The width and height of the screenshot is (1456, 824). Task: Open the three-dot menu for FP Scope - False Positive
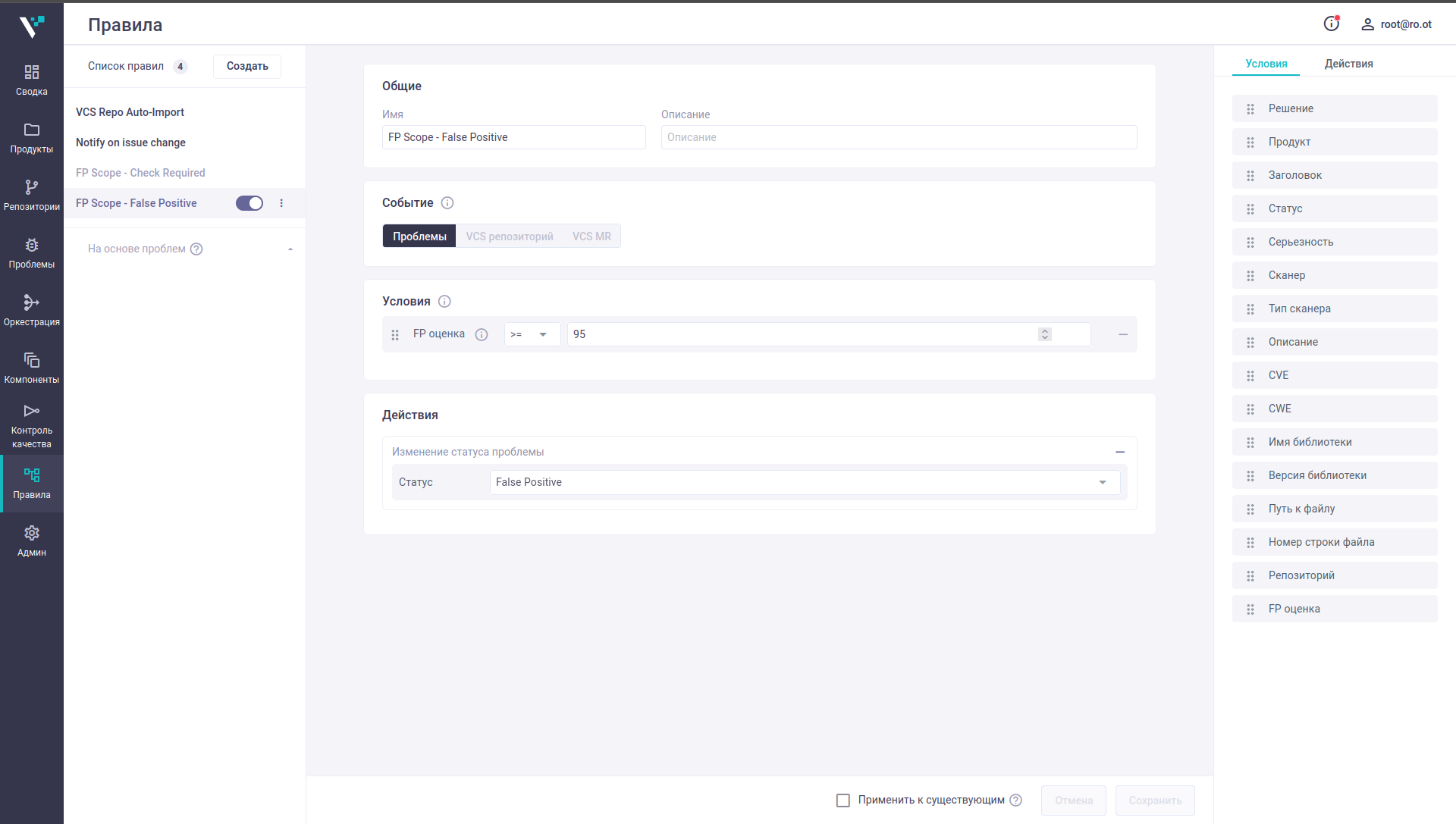(x=281, y=203)
